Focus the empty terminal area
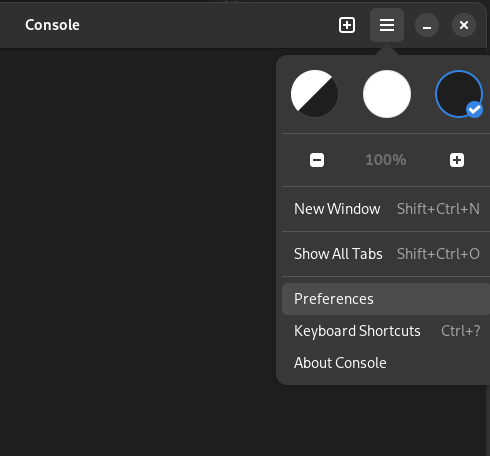 [137, 250]
